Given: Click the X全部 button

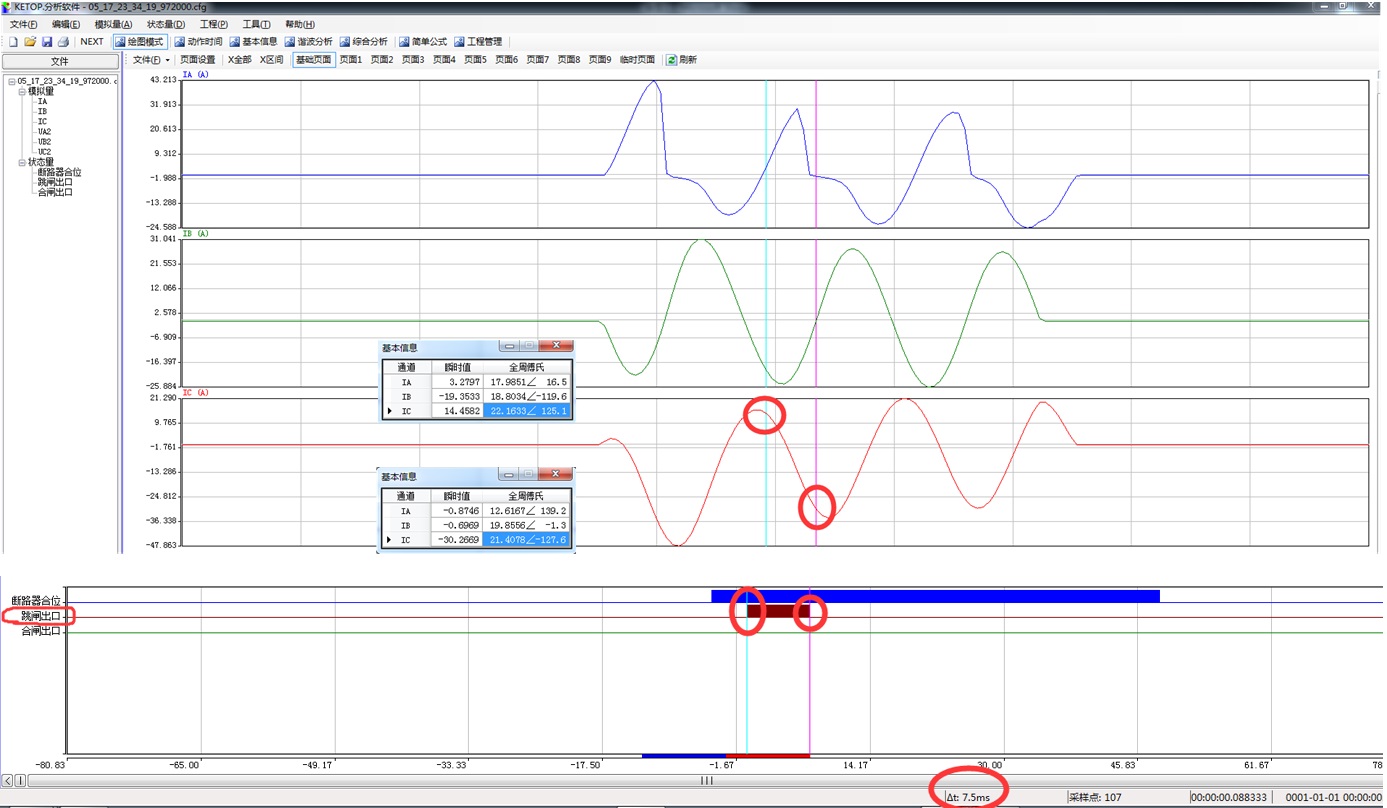Looking at the screenshot, I should pyautogui.click(x=239, y=60).
